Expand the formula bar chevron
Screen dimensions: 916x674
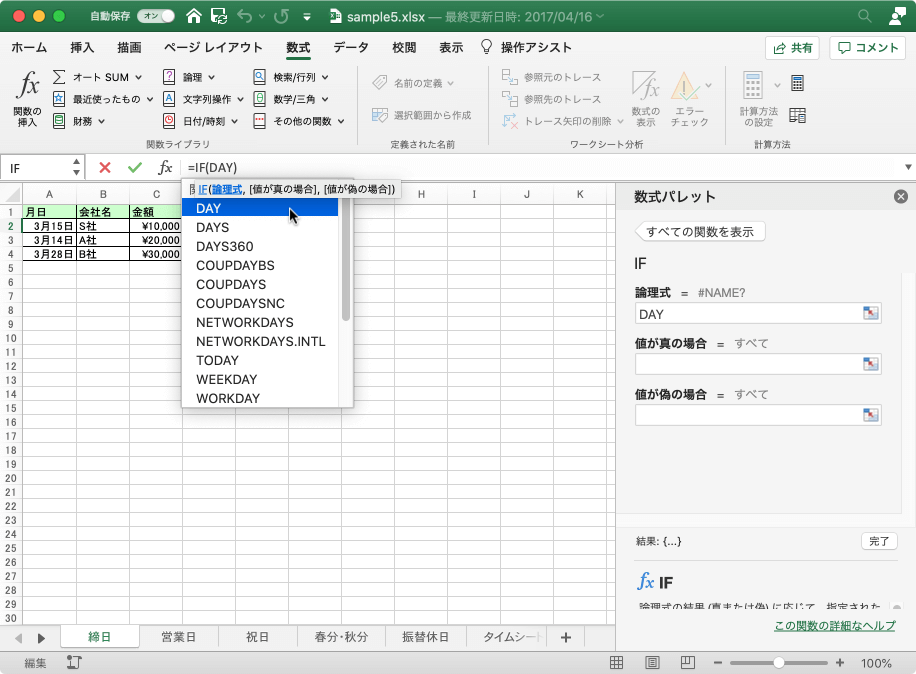click(908, 167)
